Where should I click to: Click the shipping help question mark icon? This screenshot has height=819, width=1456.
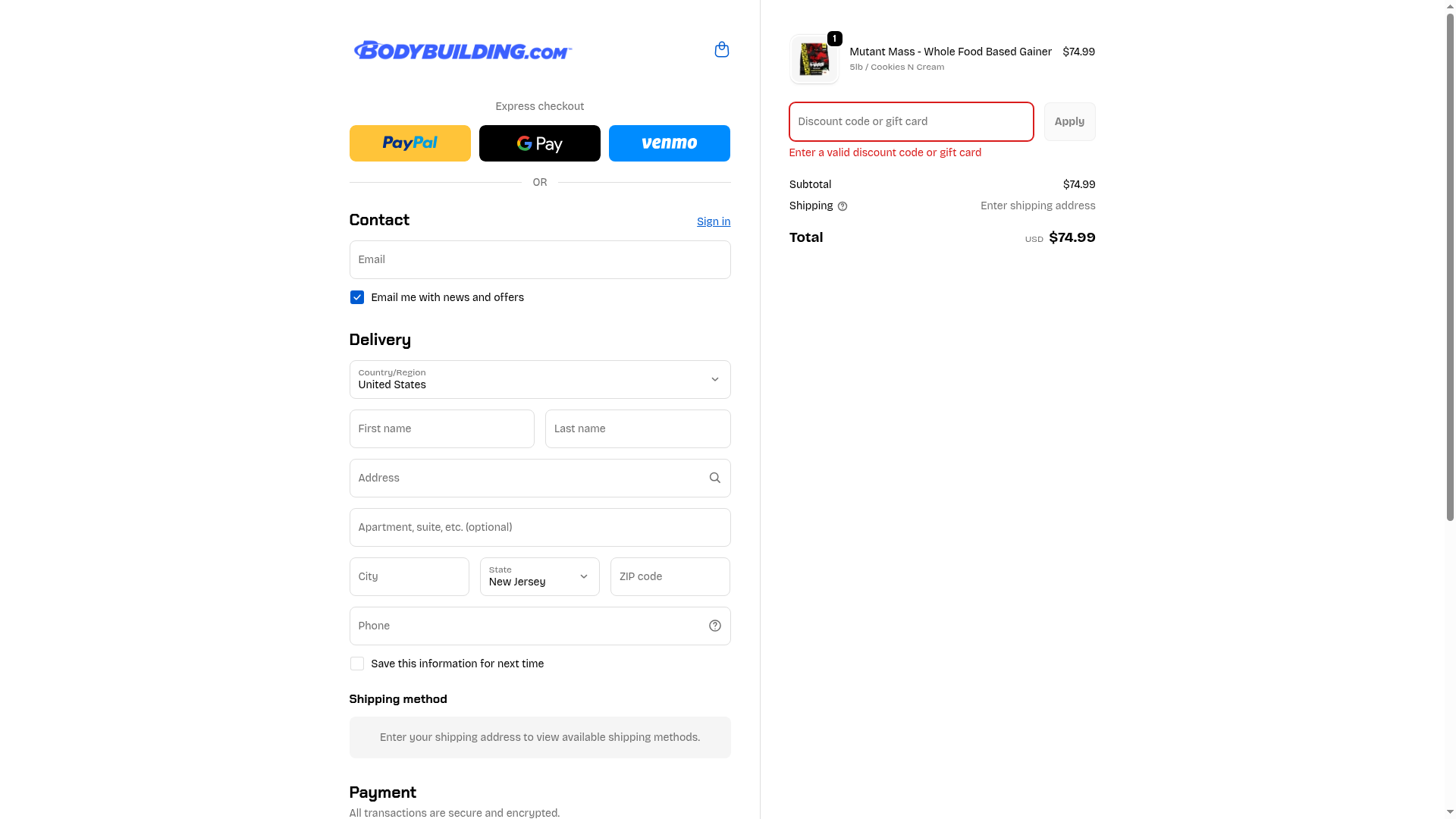coord(843,206)
